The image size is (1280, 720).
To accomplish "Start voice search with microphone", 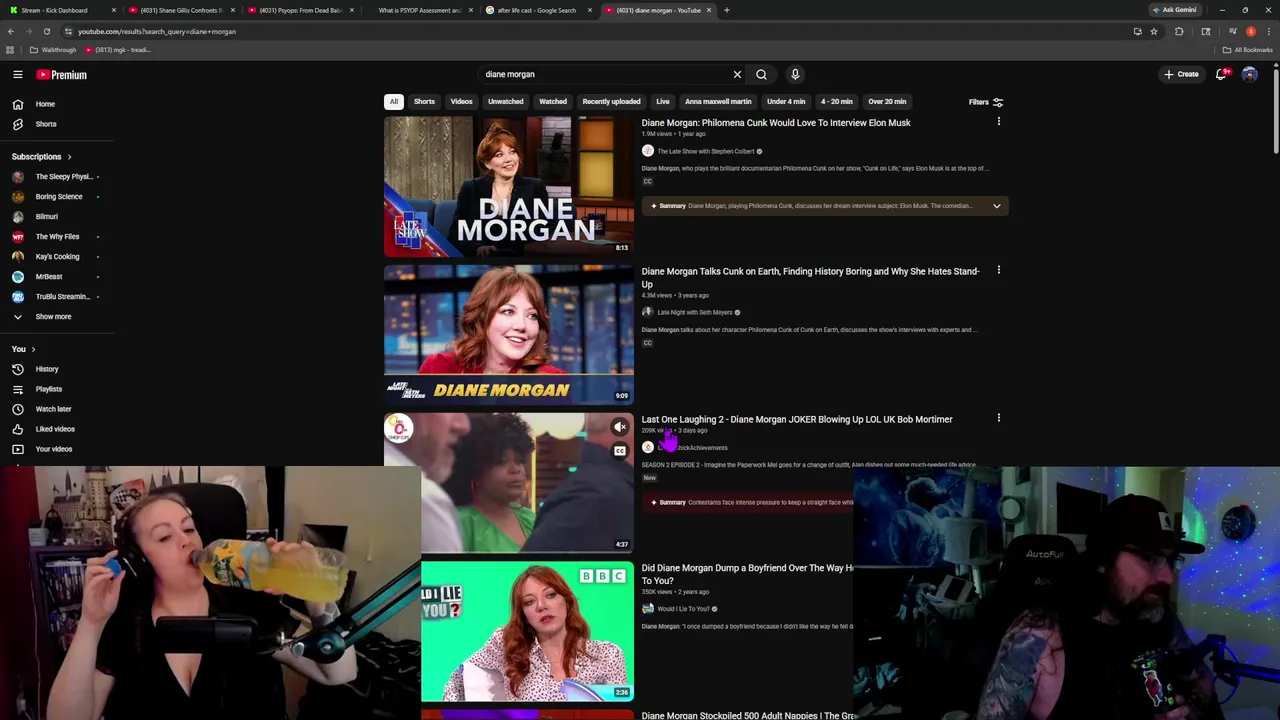I will [795, 74].
